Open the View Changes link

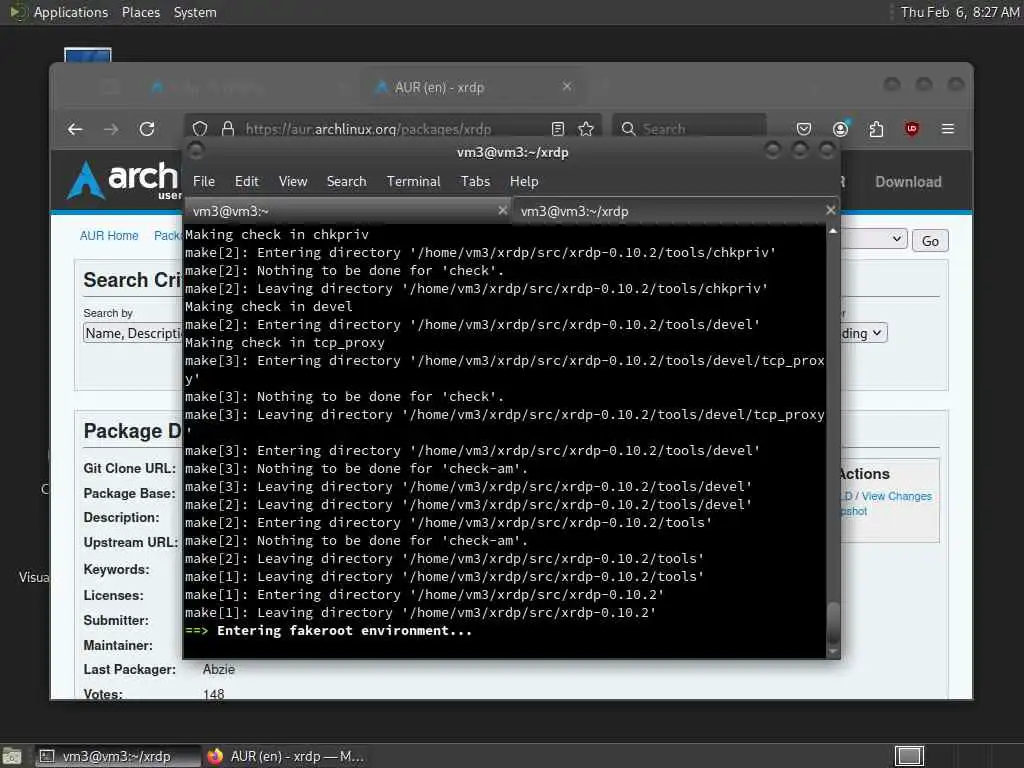click(897, 496)
